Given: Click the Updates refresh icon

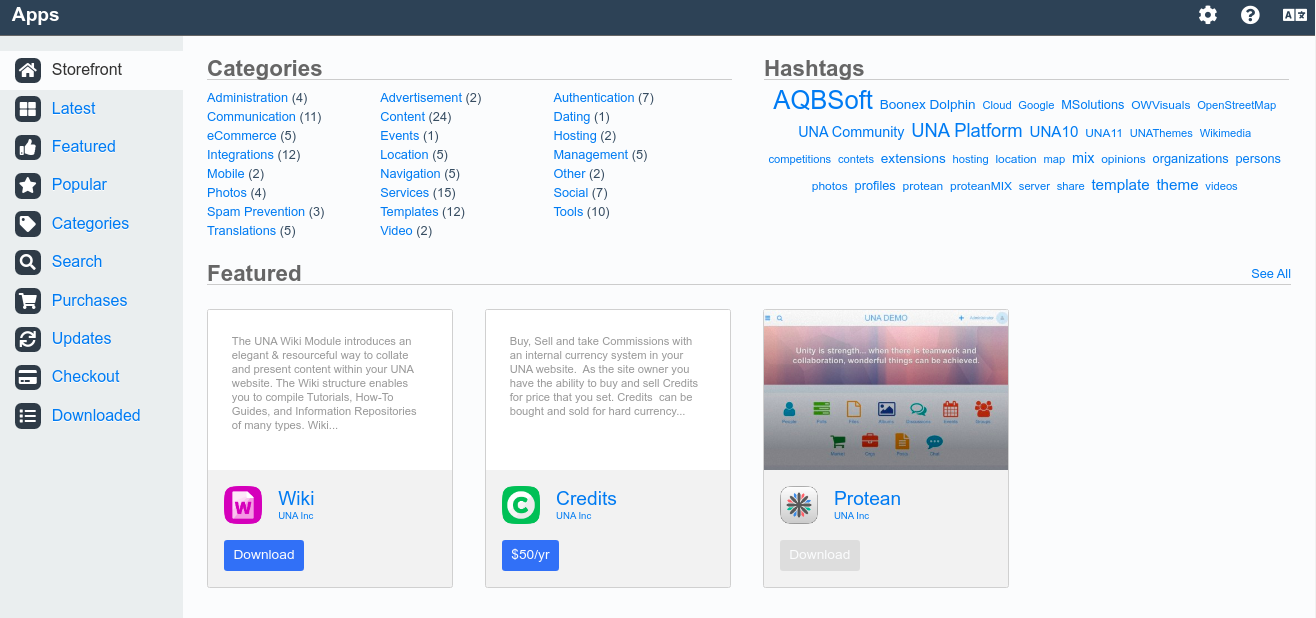Looking at the screenshot, I should pyautogui.click(x=28, y=339).
